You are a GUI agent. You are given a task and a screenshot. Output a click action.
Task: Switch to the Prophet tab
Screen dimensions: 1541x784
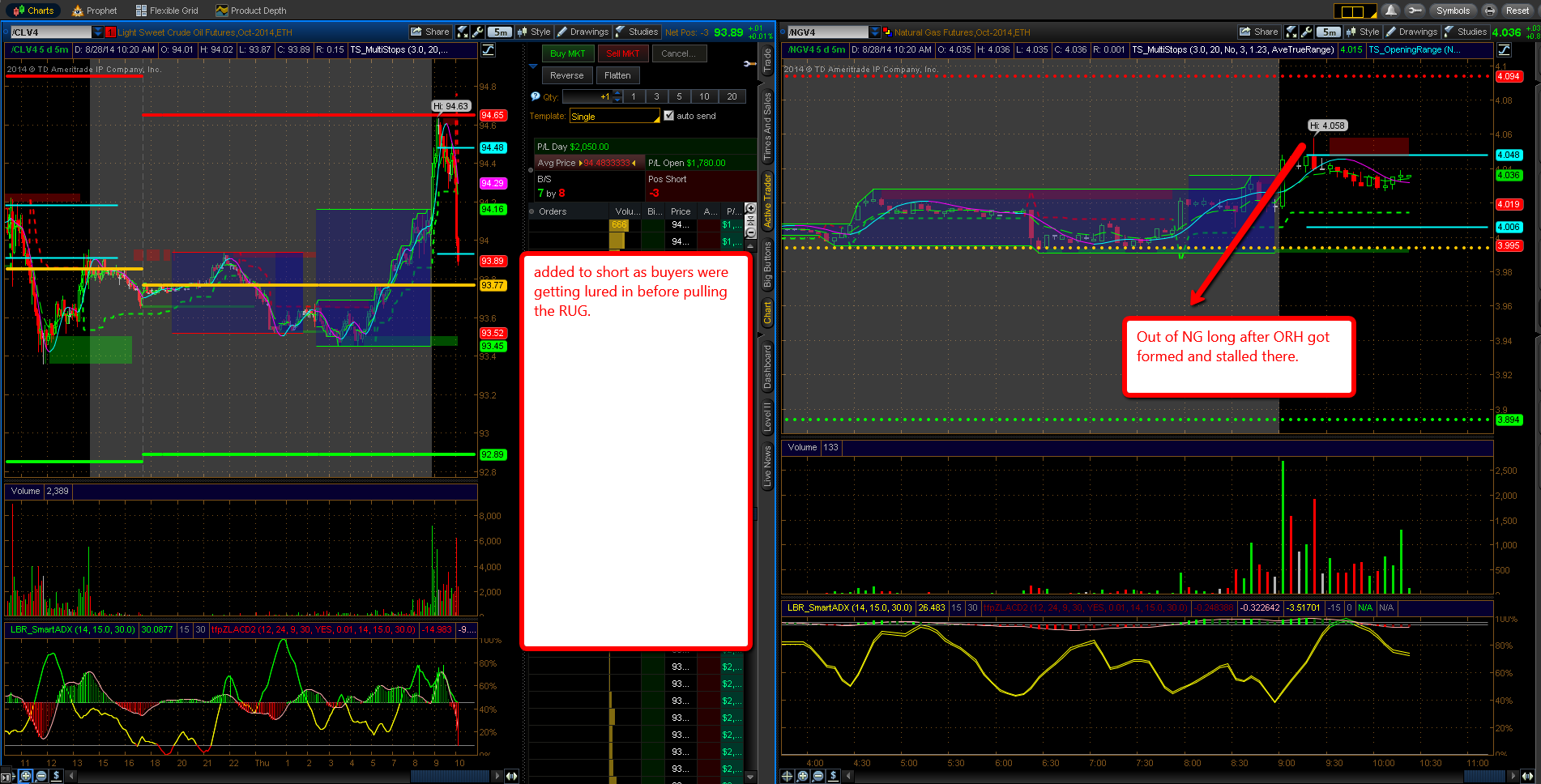tap(95, 11)
